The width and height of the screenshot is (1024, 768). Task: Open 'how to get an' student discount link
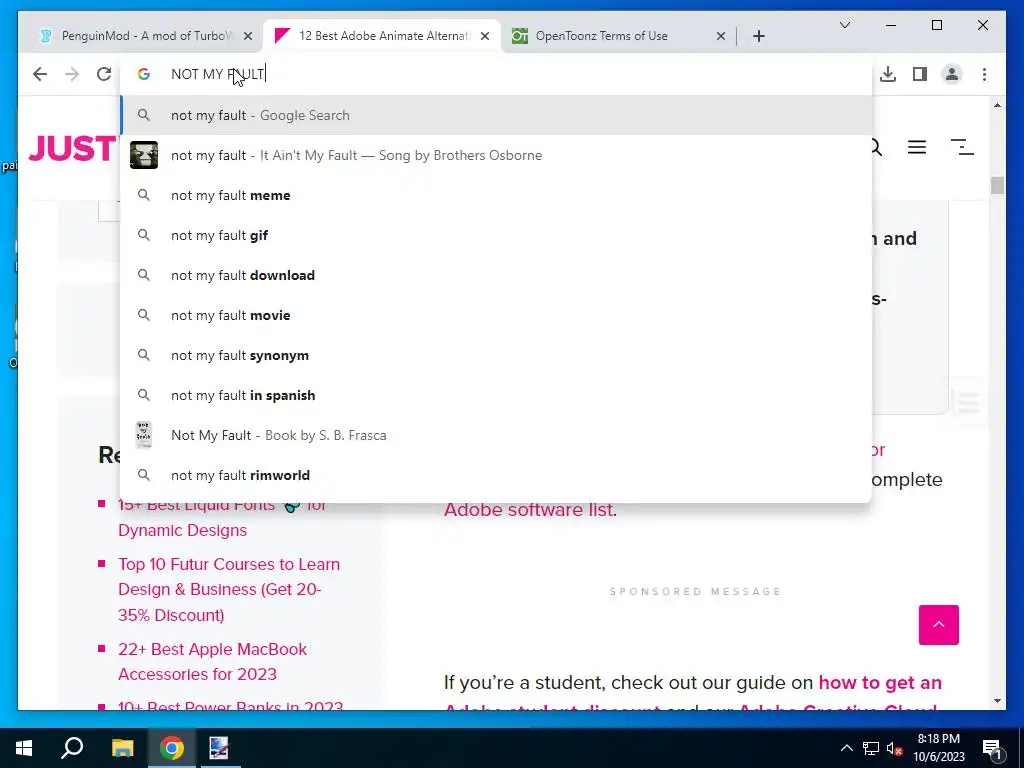[880, 682]
